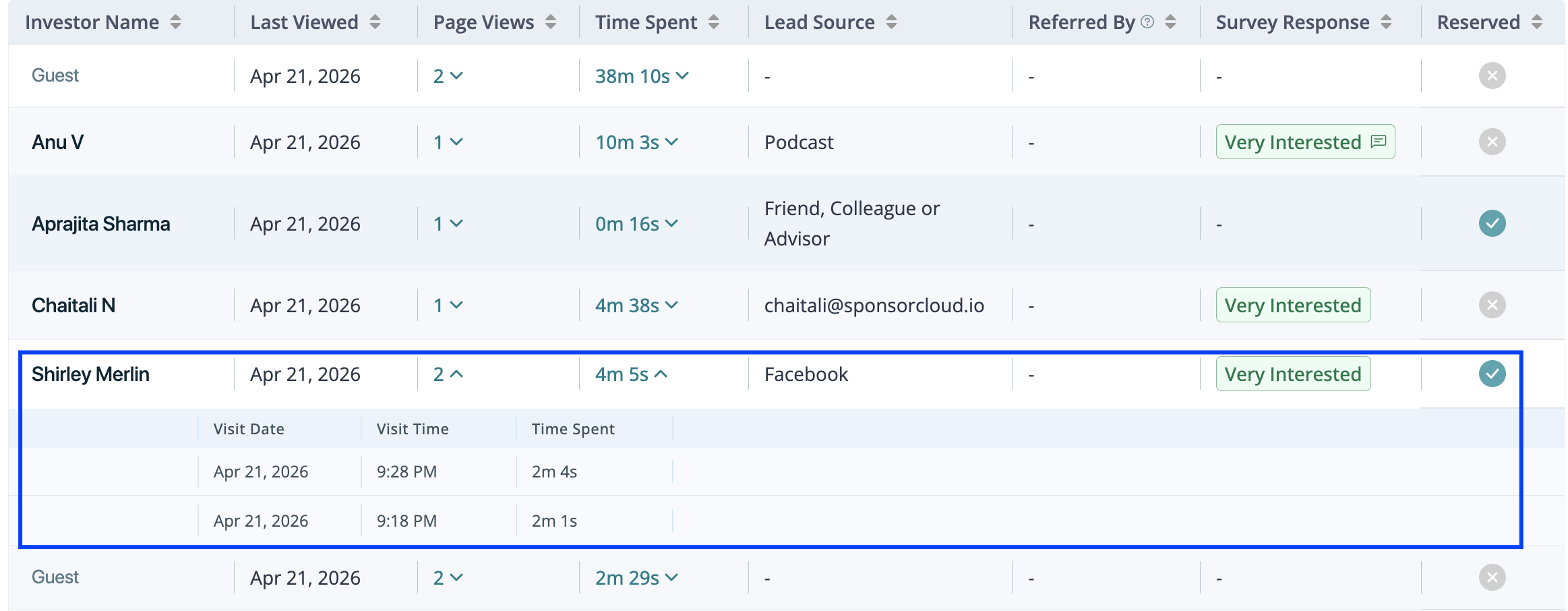Open Aprajita Sharma's investor profile
The image size is (1568, 611).
(101, 224)
